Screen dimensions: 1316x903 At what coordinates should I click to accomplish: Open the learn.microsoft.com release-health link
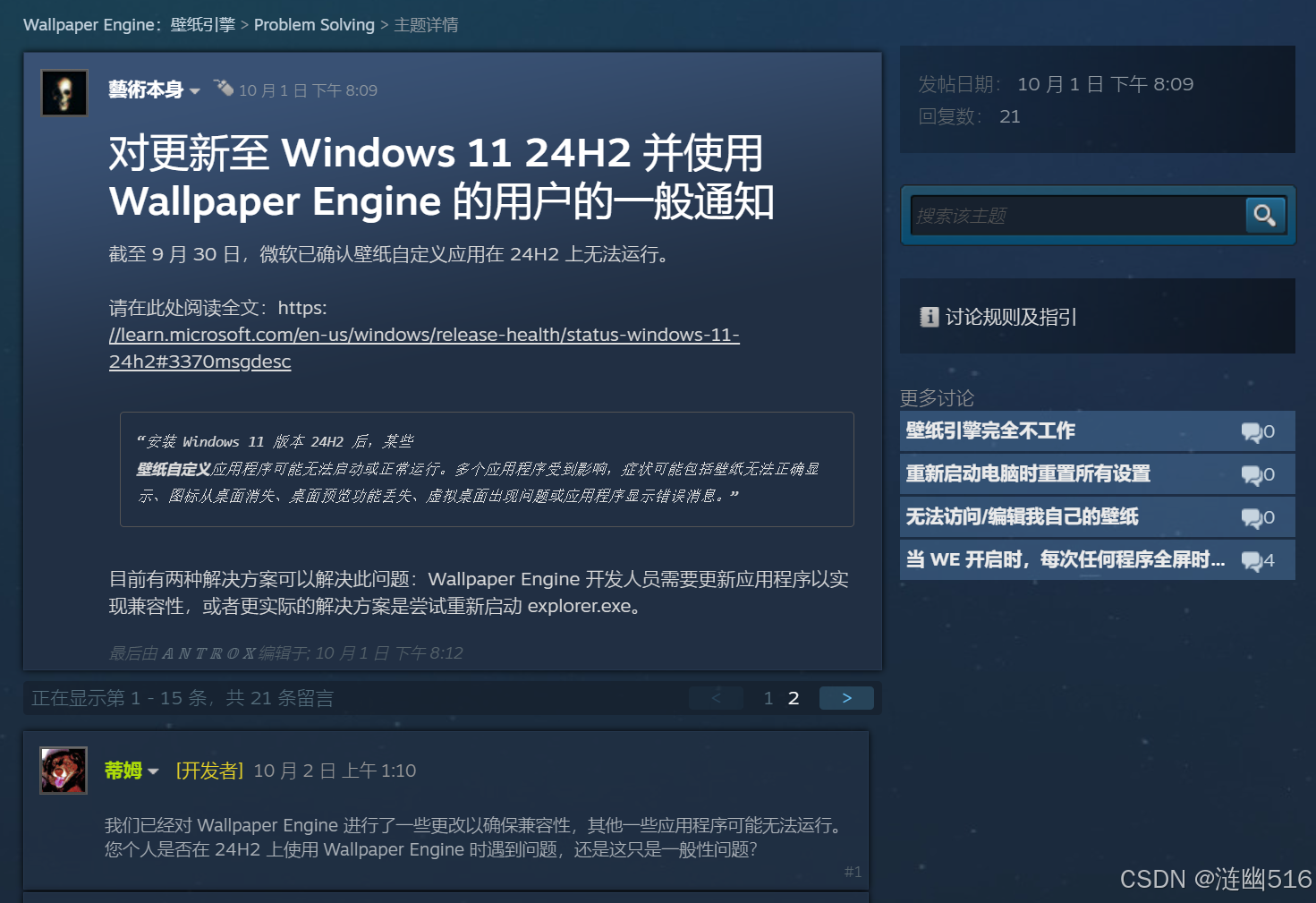424,348
